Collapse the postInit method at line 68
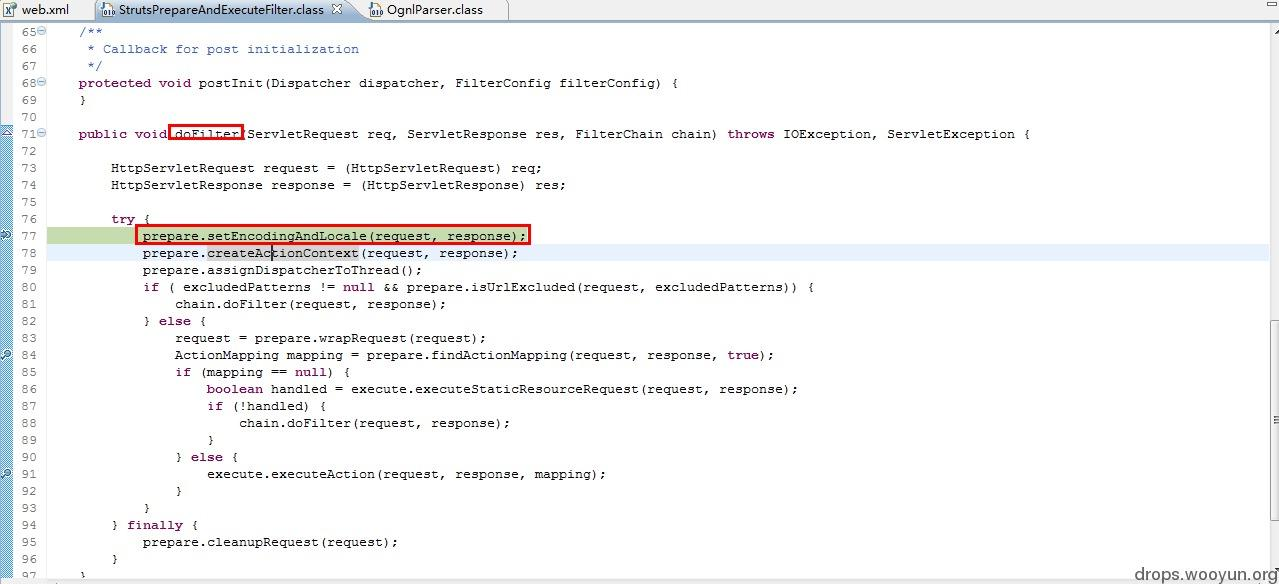Image resolution: width=1279 pixels, height=584 pixels. tap(41, 83)
